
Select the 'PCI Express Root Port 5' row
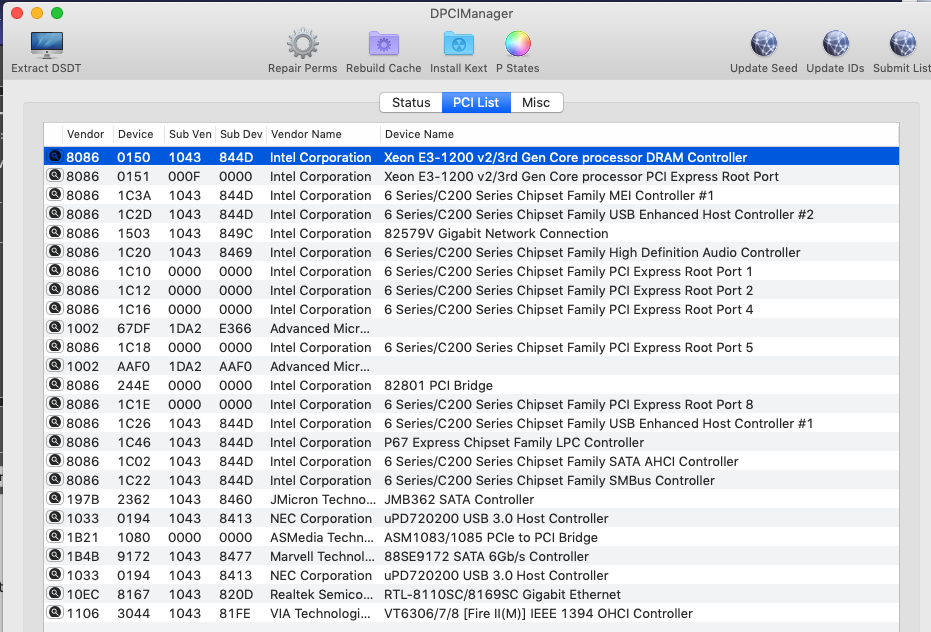pyautogui.click(x=471, y=347)
